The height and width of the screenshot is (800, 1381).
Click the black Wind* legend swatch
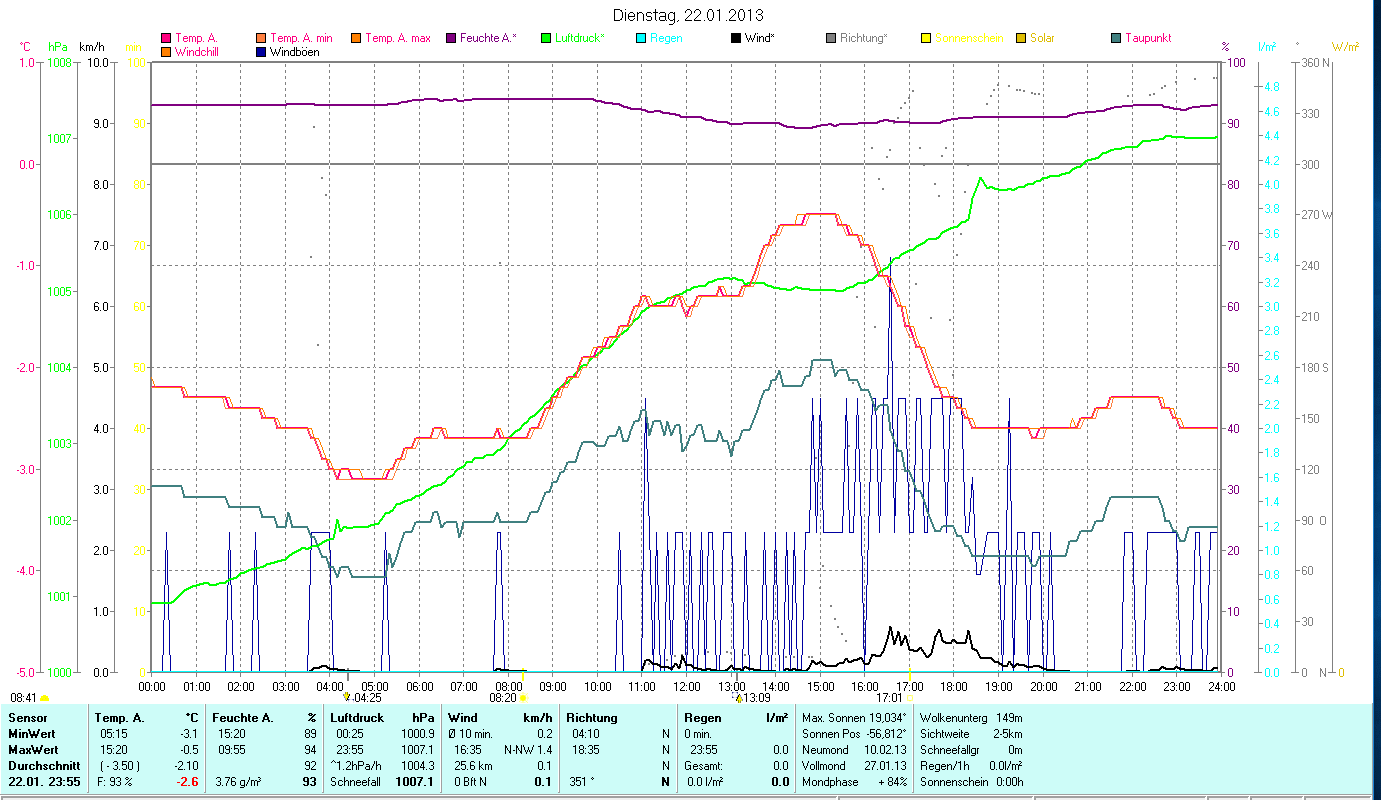(x=736, y=39)
